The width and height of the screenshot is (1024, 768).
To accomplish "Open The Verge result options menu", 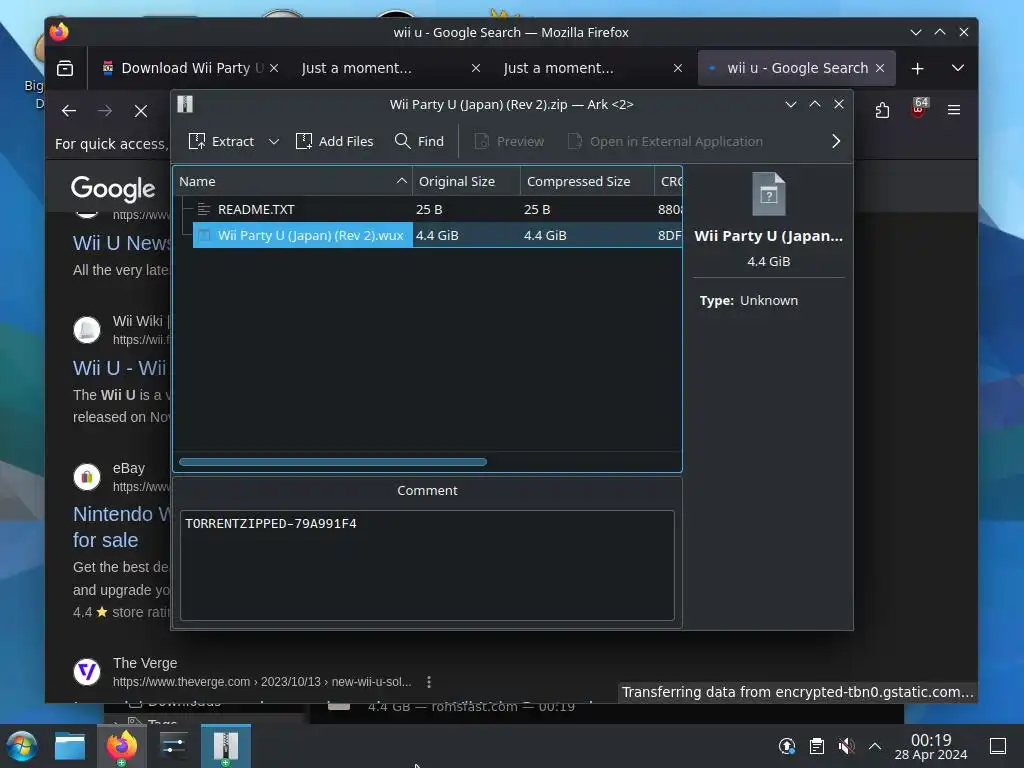I will [x=429, y=682].
